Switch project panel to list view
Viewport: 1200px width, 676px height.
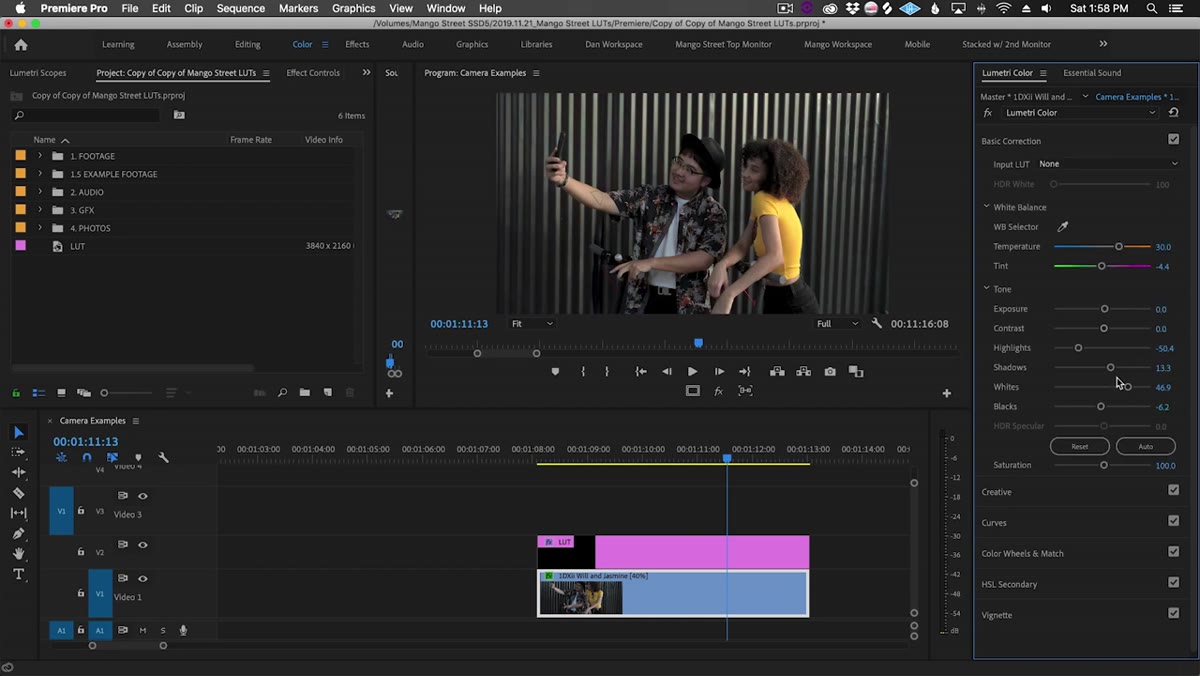[38, 393]
